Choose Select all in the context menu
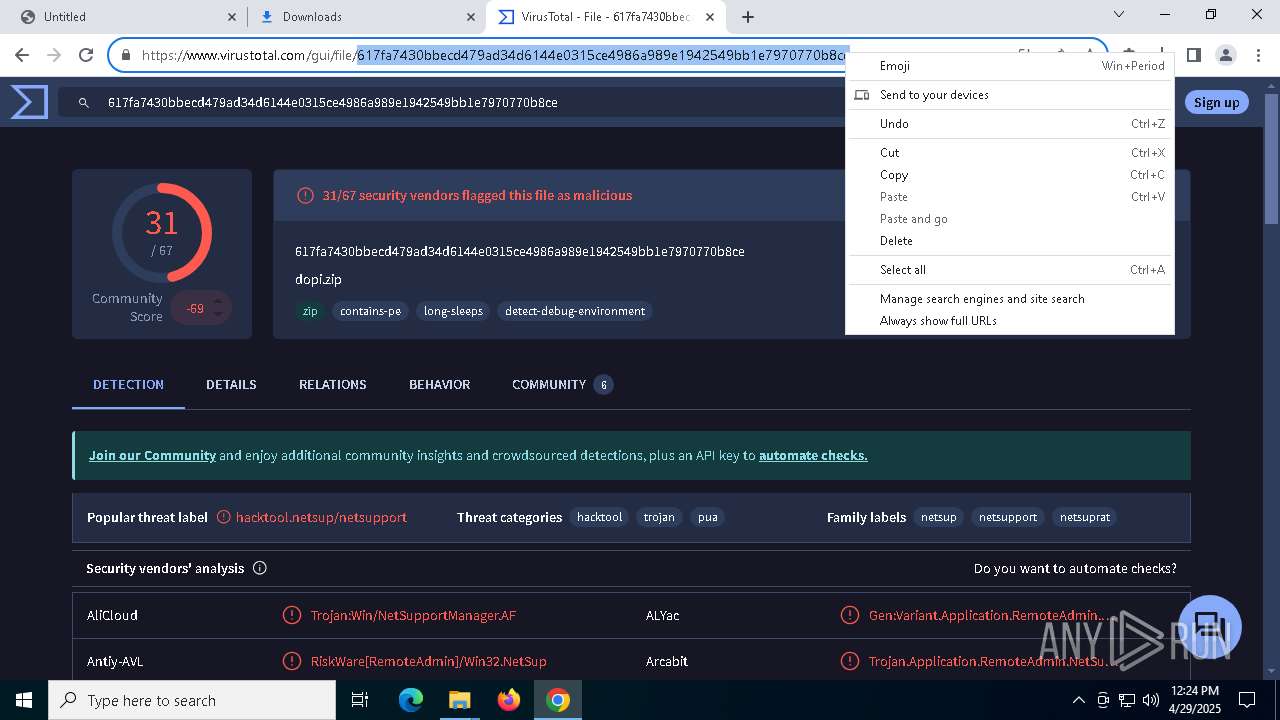This screenshot has width=1280, height=720. pos(1010,270)
